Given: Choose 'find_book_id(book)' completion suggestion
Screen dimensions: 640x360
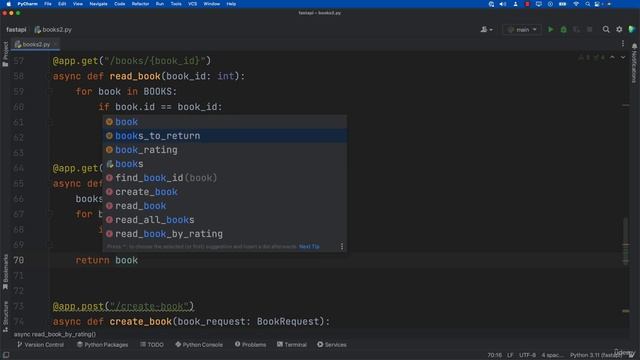Looking at the screenshot, I should [225, 178].
